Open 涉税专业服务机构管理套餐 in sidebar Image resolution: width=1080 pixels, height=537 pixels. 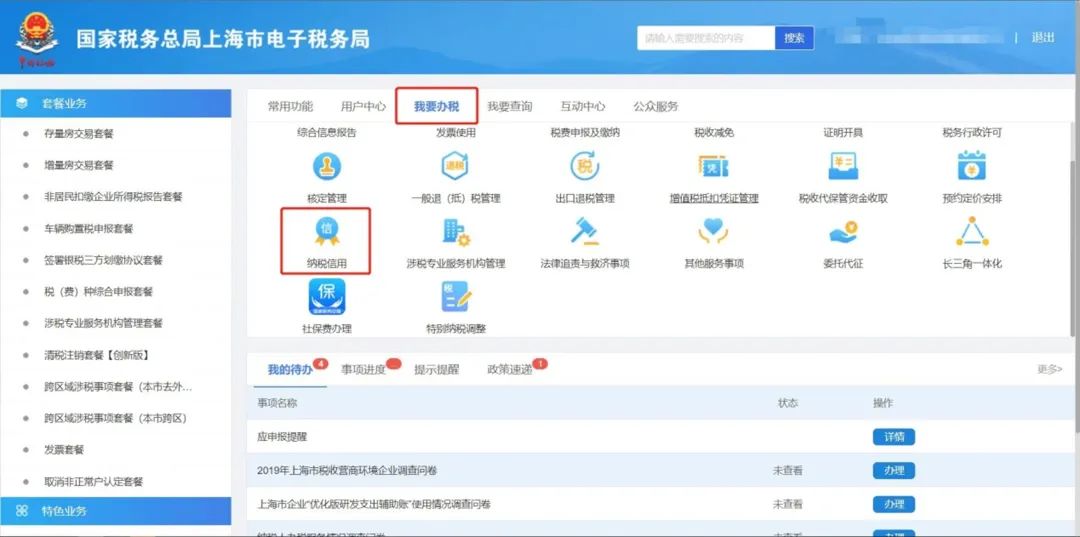(x=103, y=323)
